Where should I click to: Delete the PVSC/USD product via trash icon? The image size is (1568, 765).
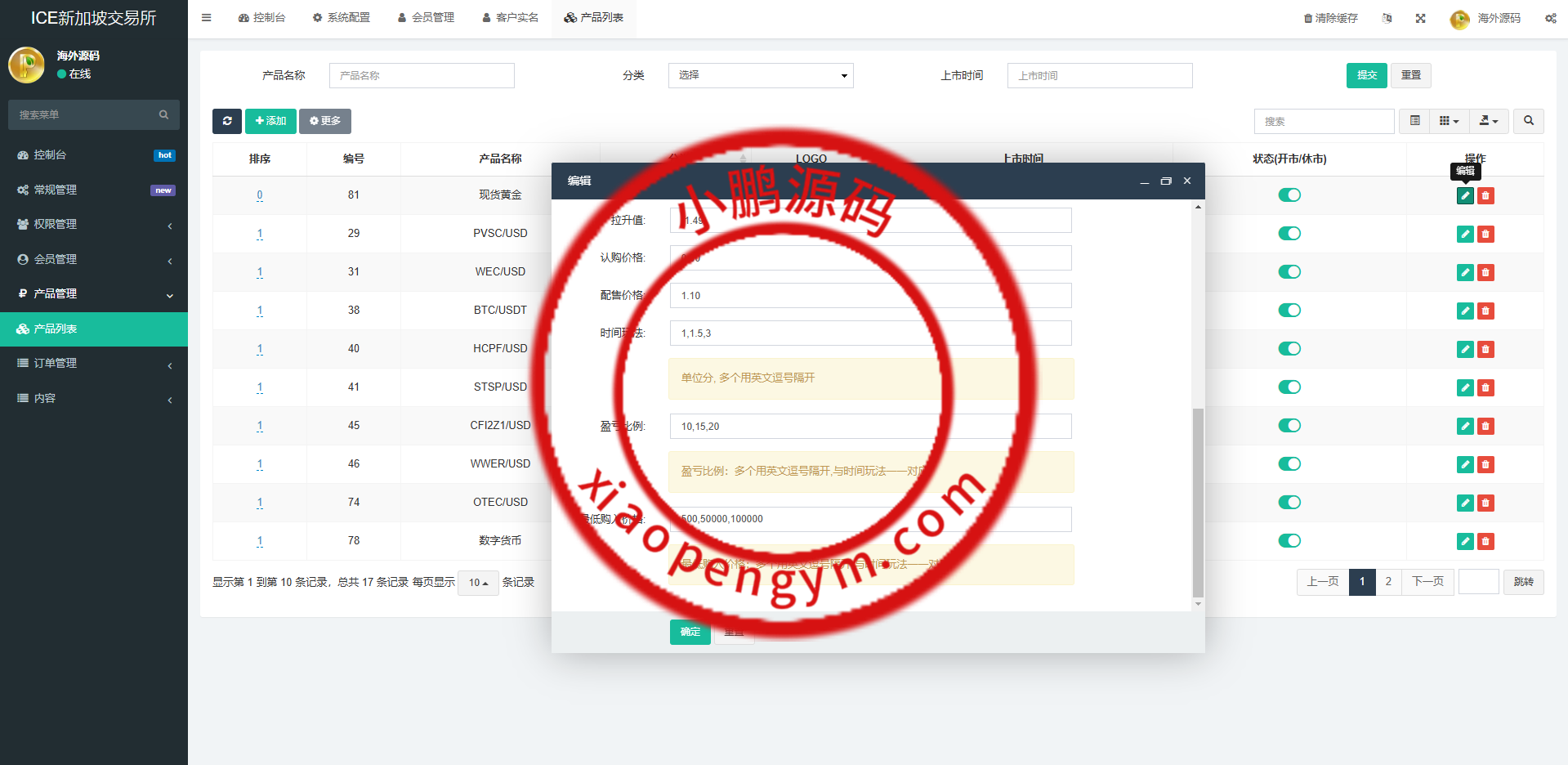click(x=1485, y=235)
